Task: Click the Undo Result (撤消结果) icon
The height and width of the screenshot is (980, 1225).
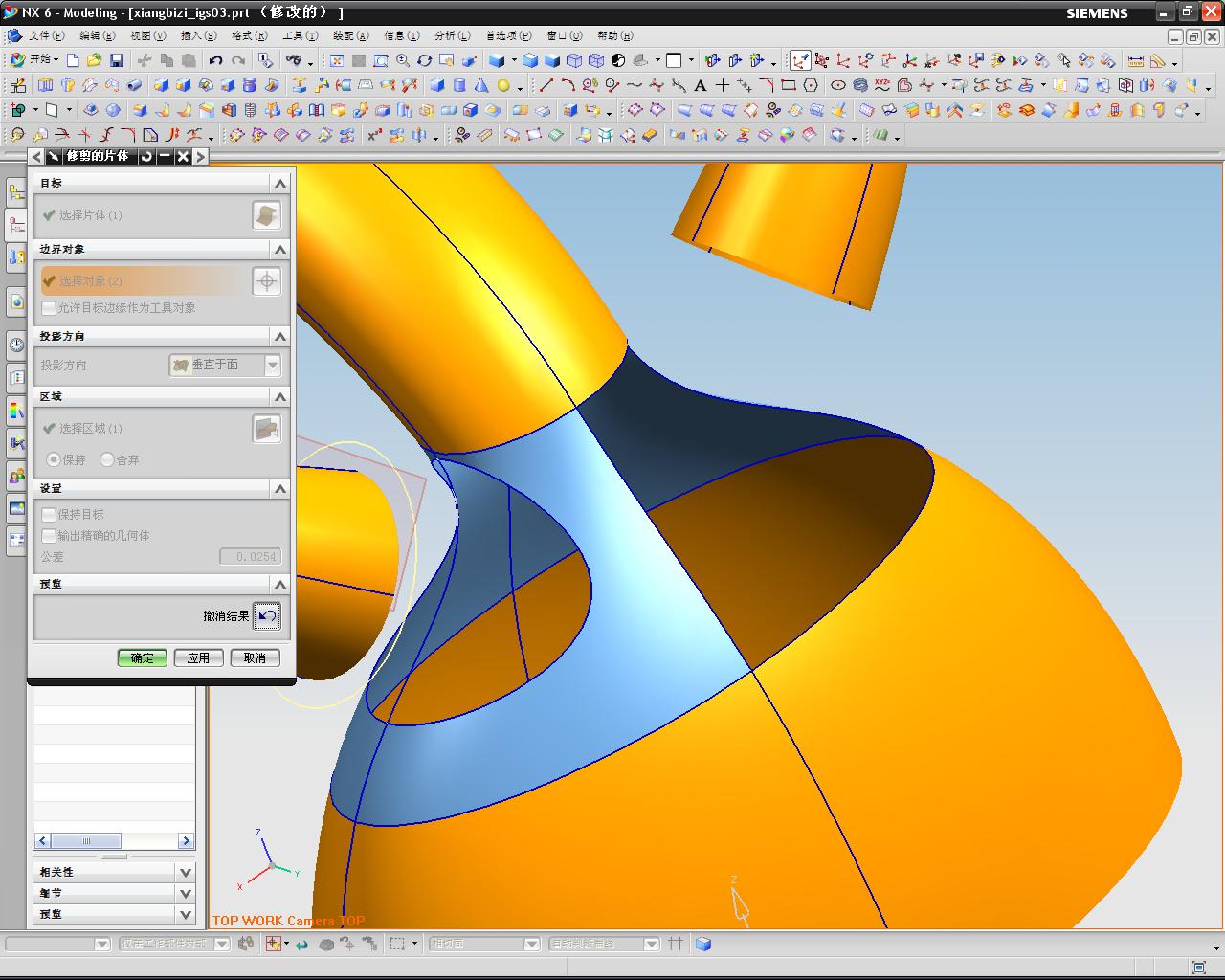Action: (x=267, y=615)
